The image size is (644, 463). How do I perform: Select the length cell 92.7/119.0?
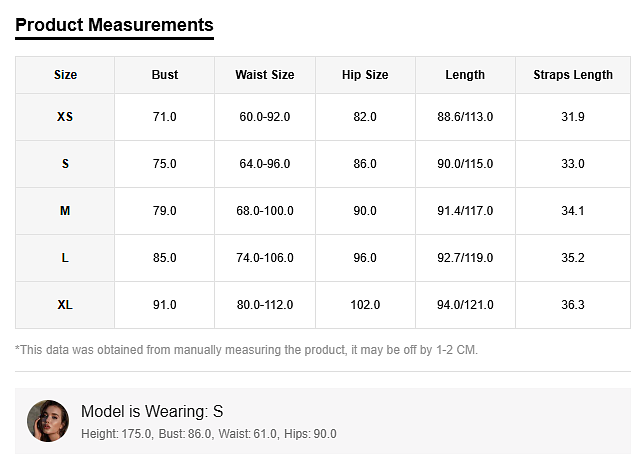point(465,258)
